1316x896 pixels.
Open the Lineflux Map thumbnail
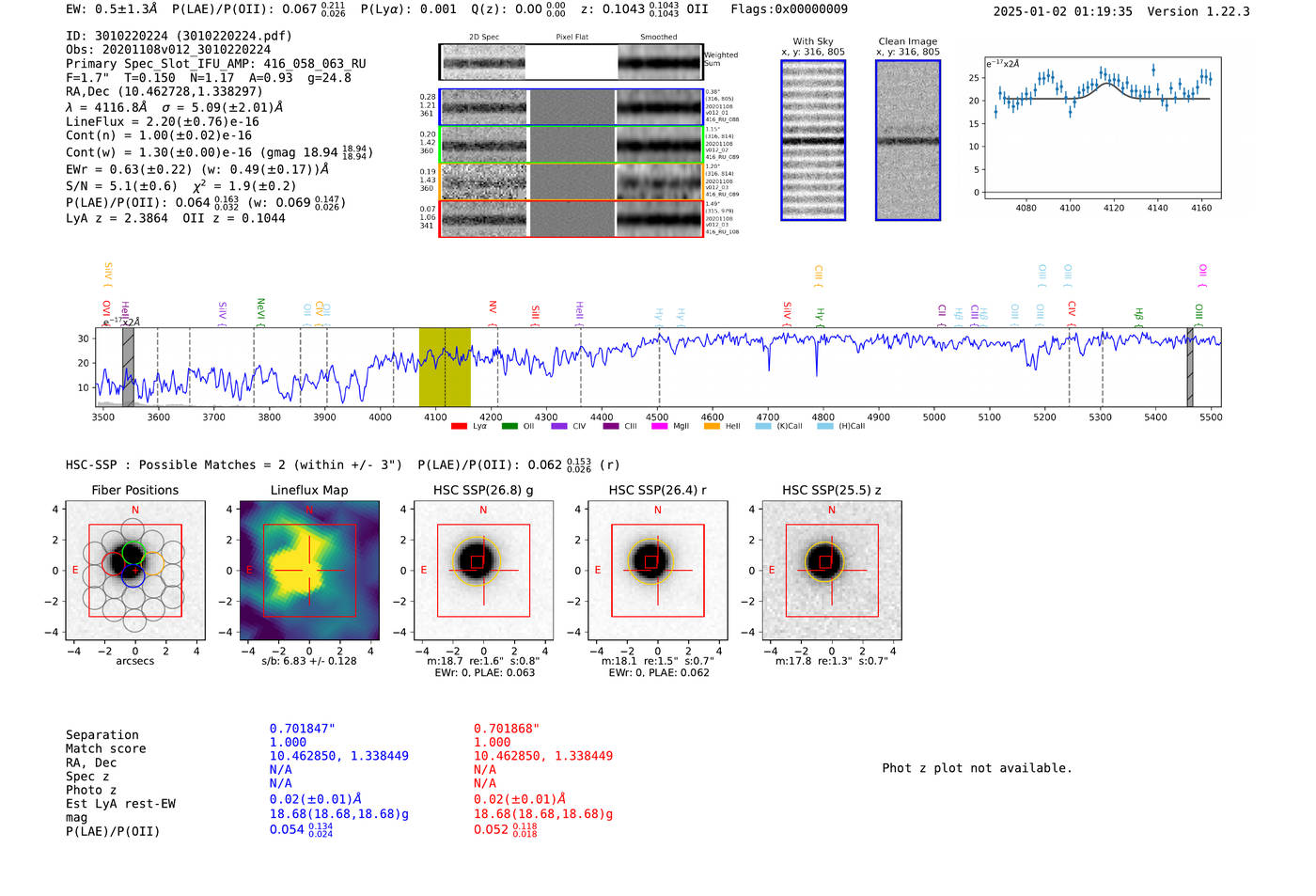pyautogui.click(x=309, y=570)
